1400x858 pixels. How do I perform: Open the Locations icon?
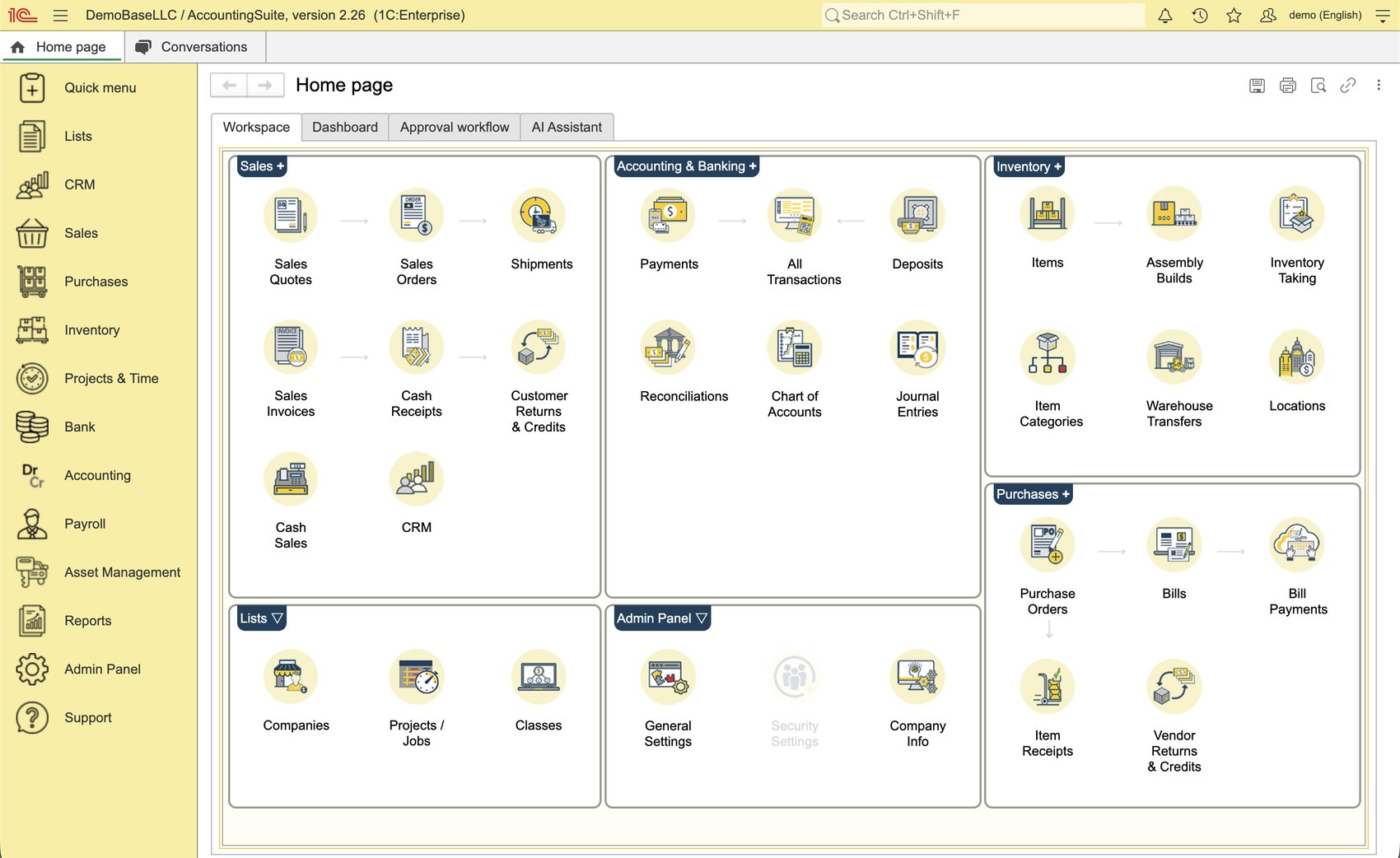1297,357
